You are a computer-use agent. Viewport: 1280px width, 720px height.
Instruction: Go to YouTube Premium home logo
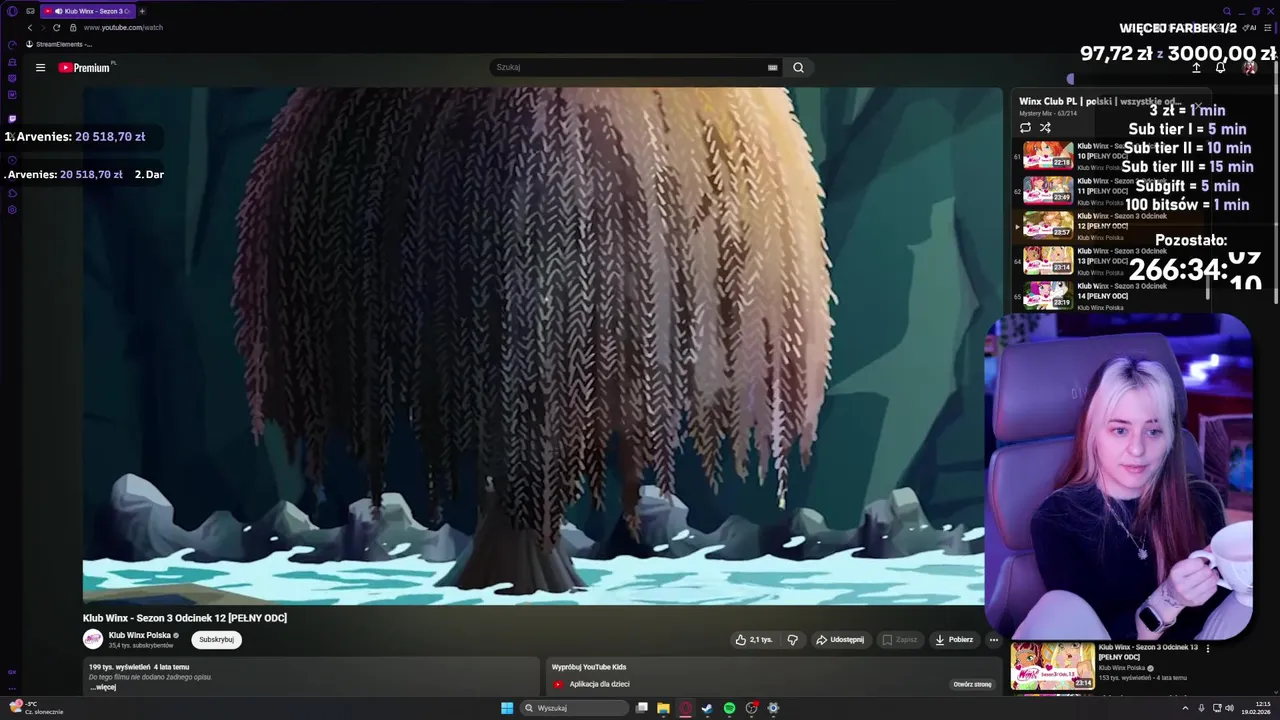coord(85,67)
